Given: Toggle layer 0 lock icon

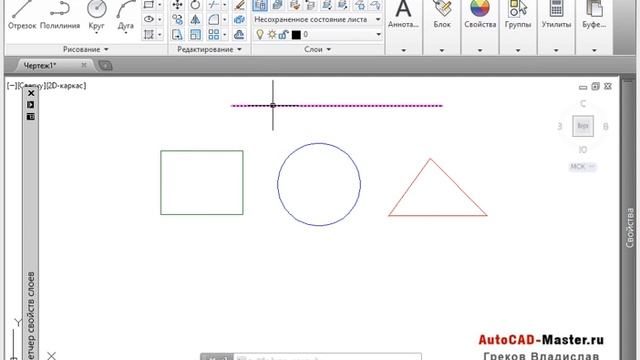Looking at the screenshot, I should pos(283,34).
